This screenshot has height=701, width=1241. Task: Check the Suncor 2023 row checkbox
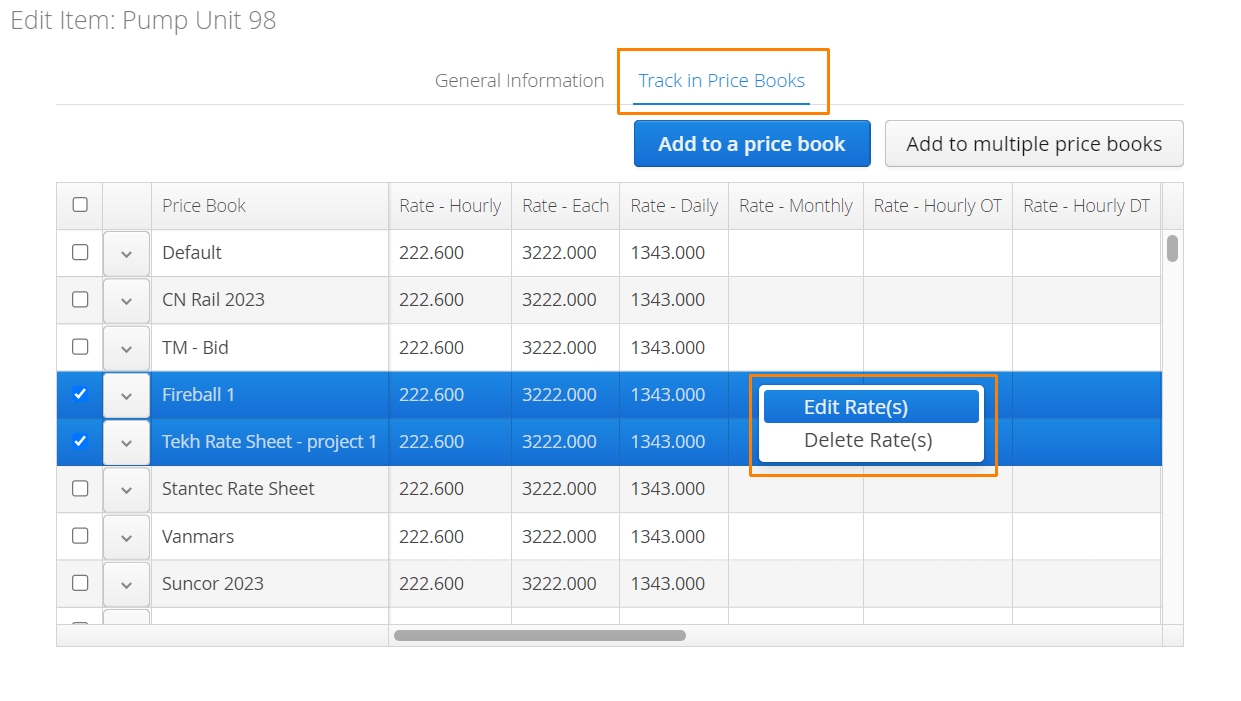coord(80,583)
